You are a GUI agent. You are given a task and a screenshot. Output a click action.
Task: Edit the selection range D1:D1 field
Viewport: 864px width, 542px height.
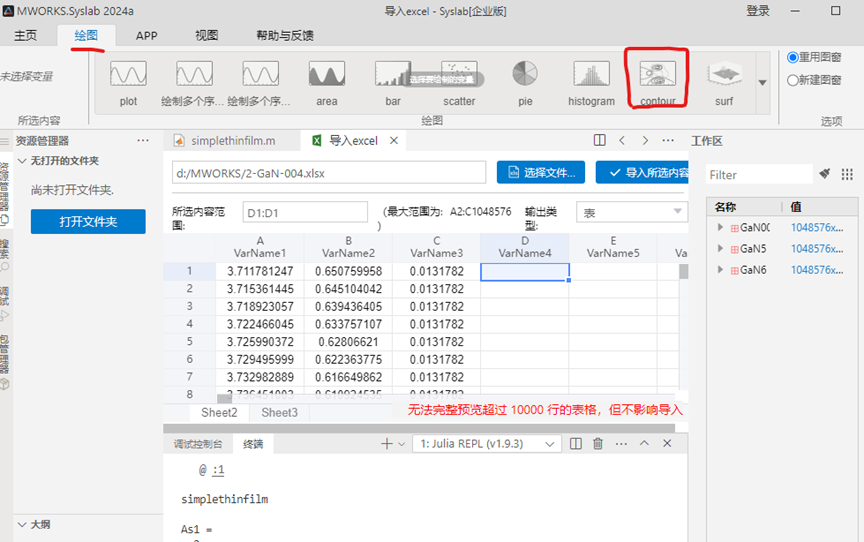click(305, 213)
